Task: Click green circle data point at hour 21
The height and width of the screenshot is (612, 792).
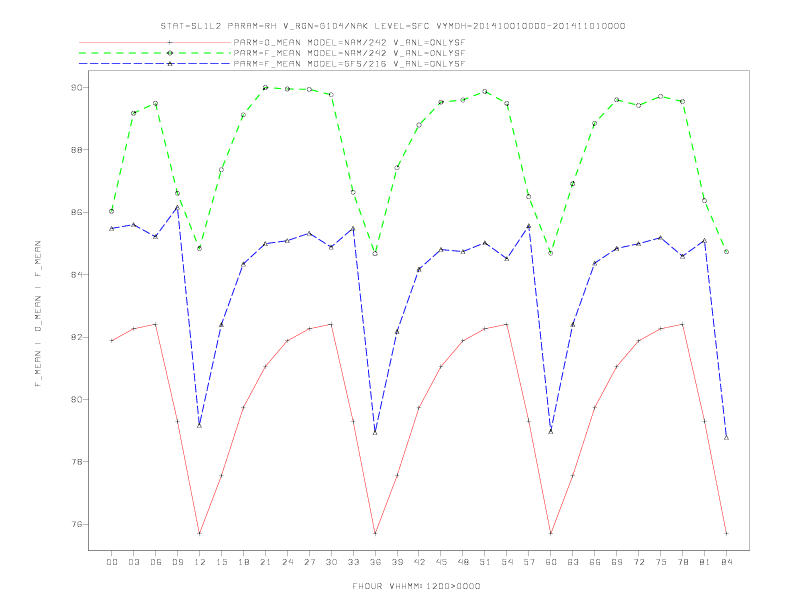Action: pyautogui.click(x=265, y=87)
